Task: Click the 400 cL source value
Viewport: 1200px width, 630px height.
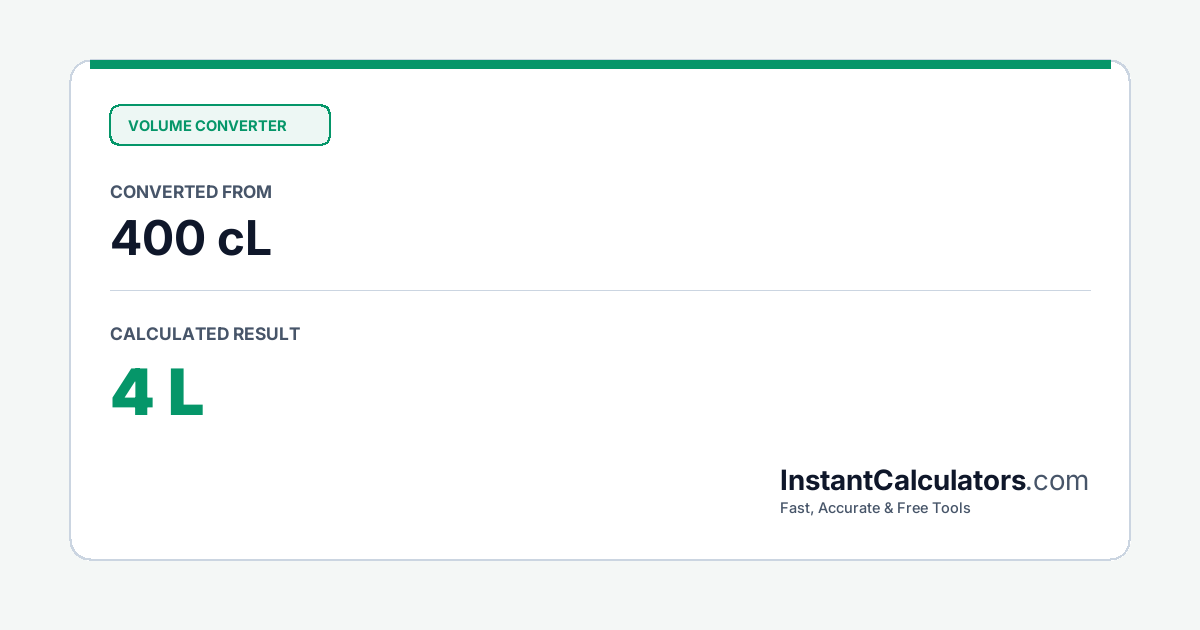Action: point(191,239)
